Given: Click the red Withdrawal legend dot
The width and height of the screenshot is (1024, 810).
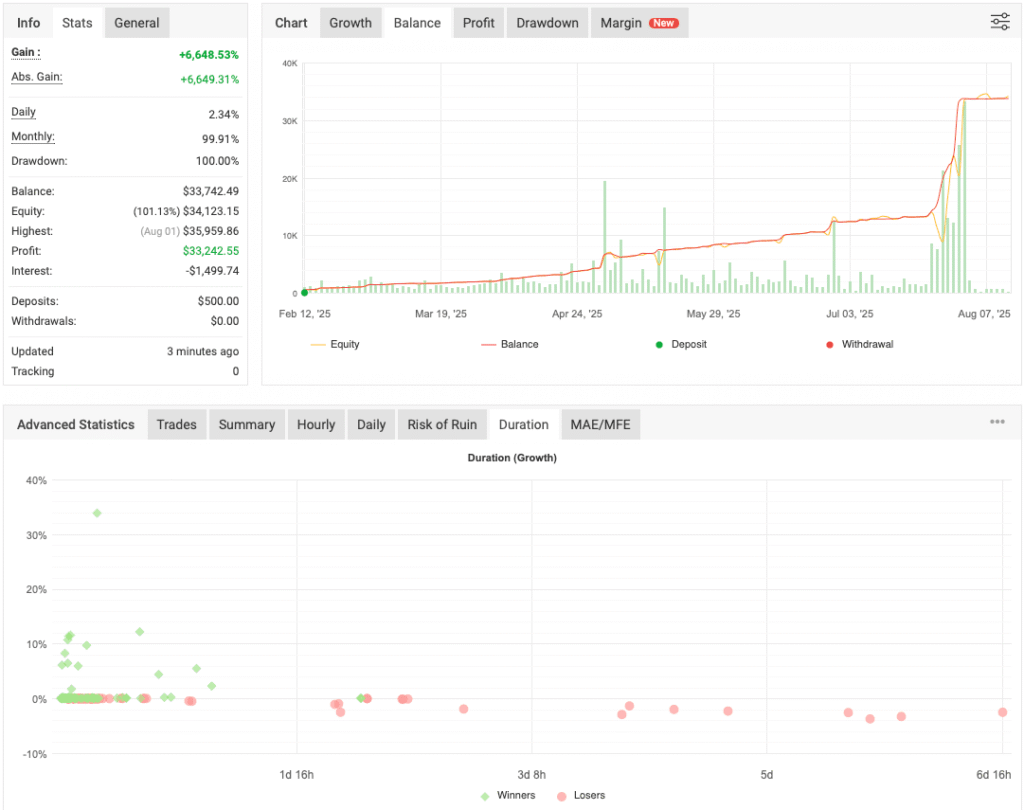Looking at the screenshot, I should coord(829,344).
